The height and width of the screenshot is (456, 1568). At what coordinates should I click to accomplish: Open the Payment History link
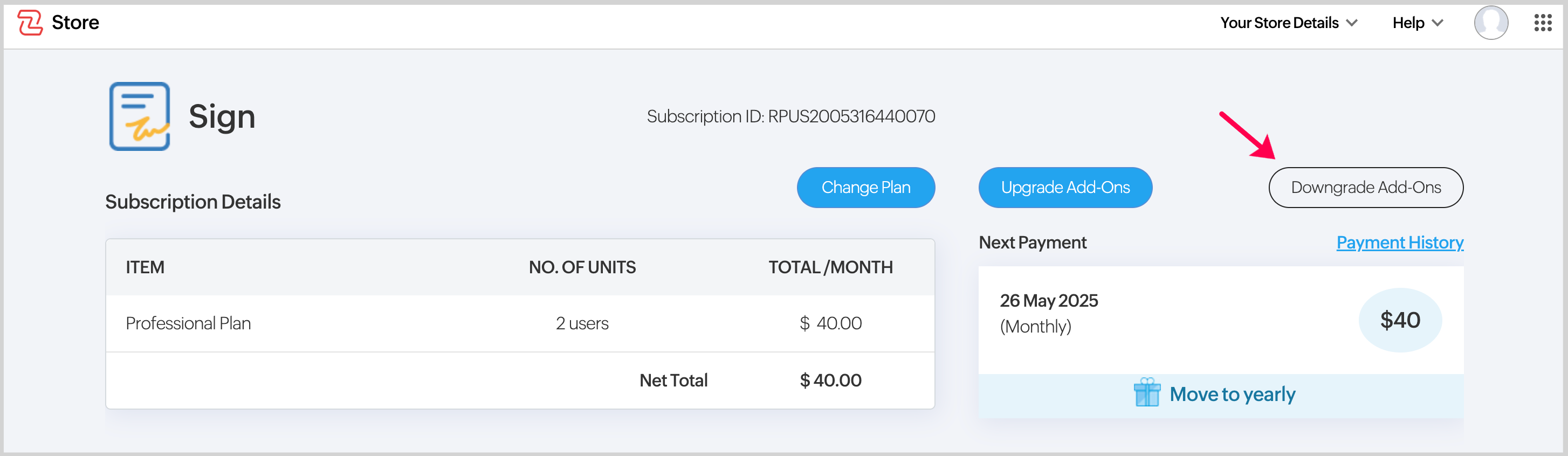(x=1399, y=243)
